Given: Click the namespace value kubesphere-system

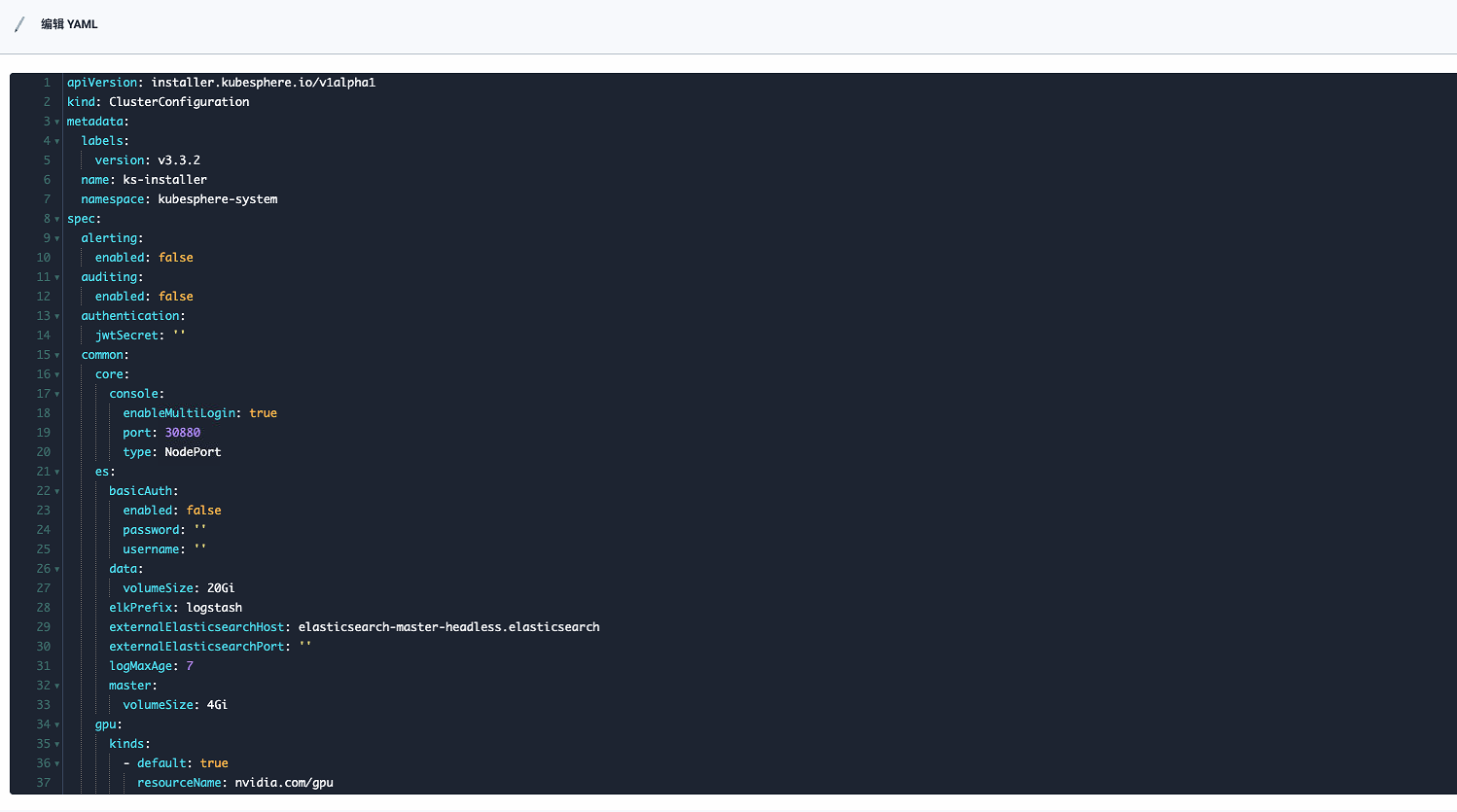Looking at the screenshot, I should point(218,199).
